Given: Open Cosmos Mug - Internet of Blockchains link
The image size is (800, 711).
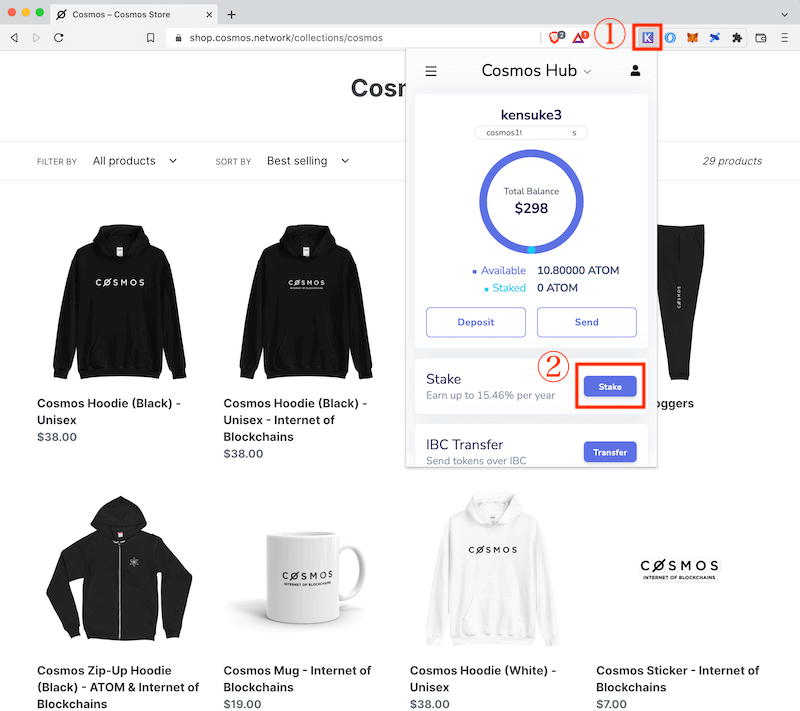Looking at the screenshot, I should pyautogui.click(x=297, y=679).
